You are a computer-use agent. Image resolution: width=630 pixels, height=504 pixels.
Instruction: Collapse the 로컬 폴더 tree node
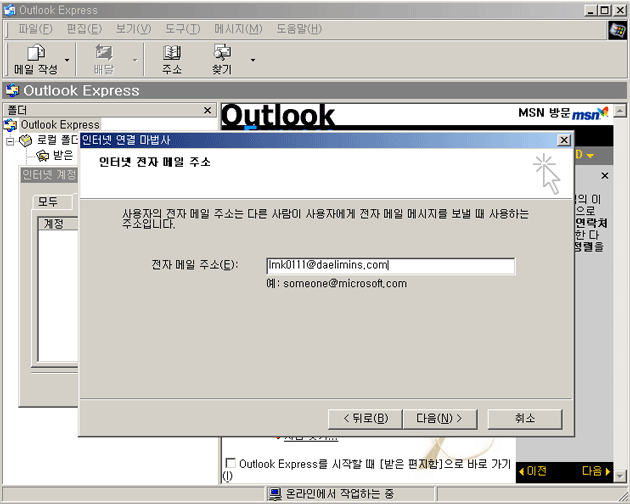pyautogui.click(x=10, y=141)
